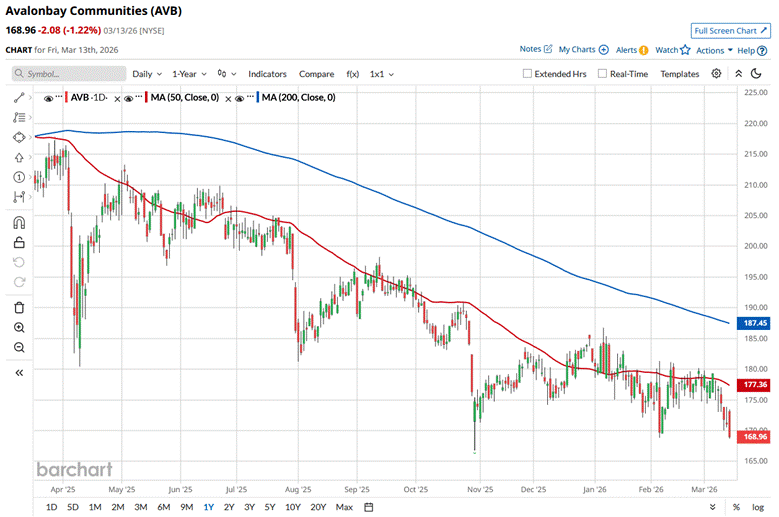
Task: Hide the MA 50 indicator eye icon
Action: [x=129, y=98]
